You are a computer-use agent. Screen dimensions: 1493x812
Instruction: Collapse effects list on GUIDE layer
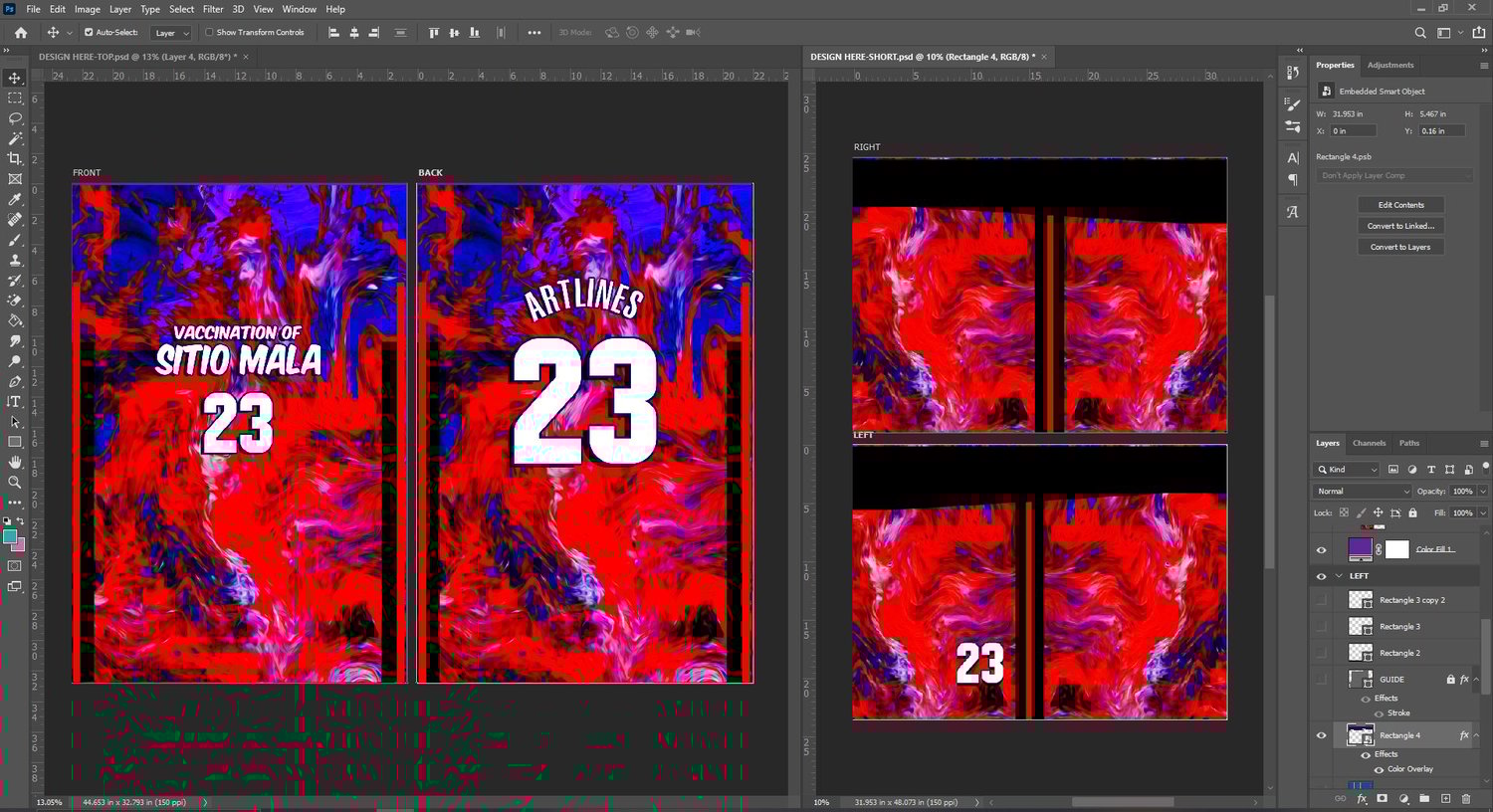point(1477,679)
